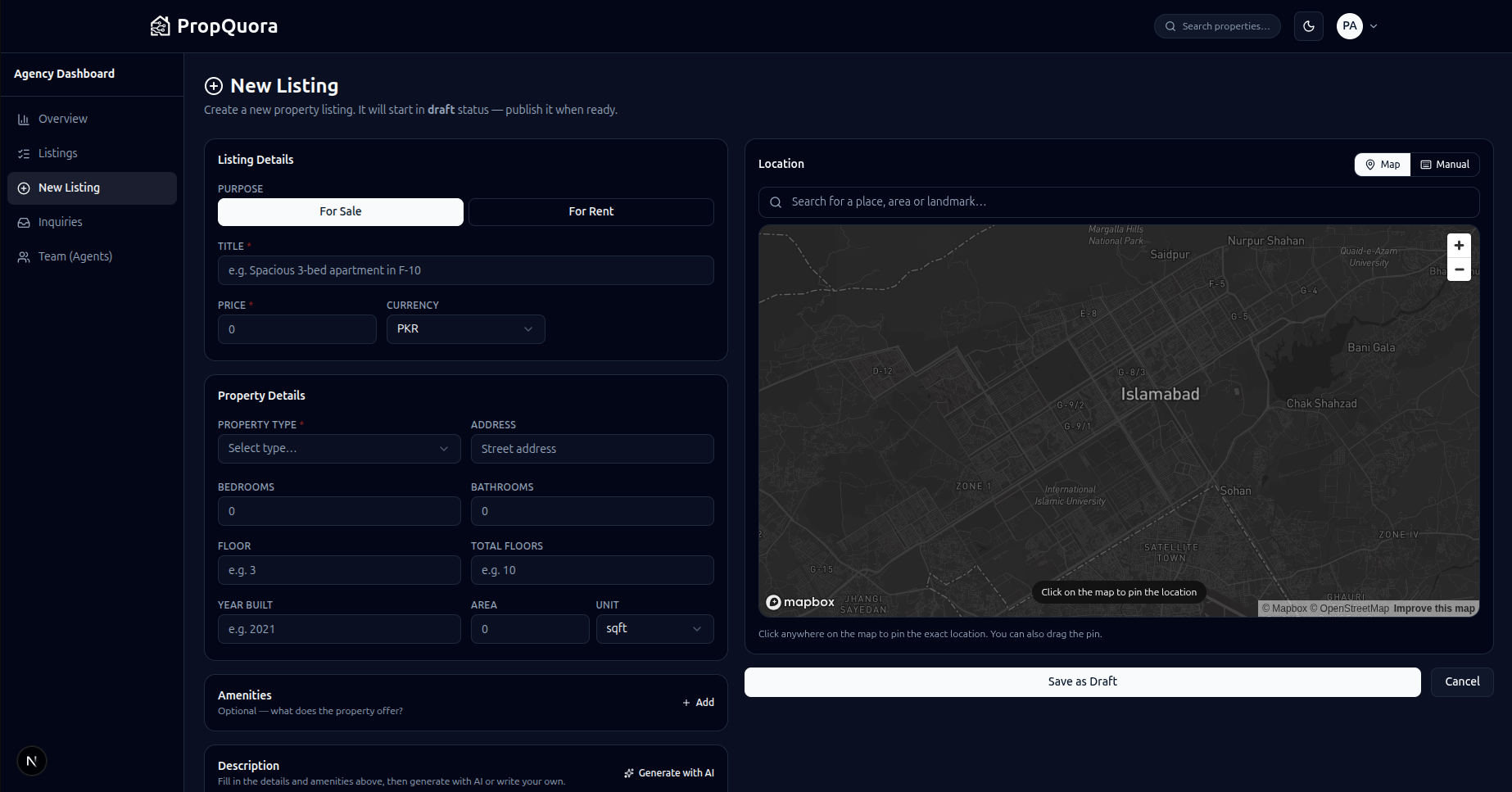Click the PropQuora house logo icon
This screenshot has width=1512, height=792.
160,26
